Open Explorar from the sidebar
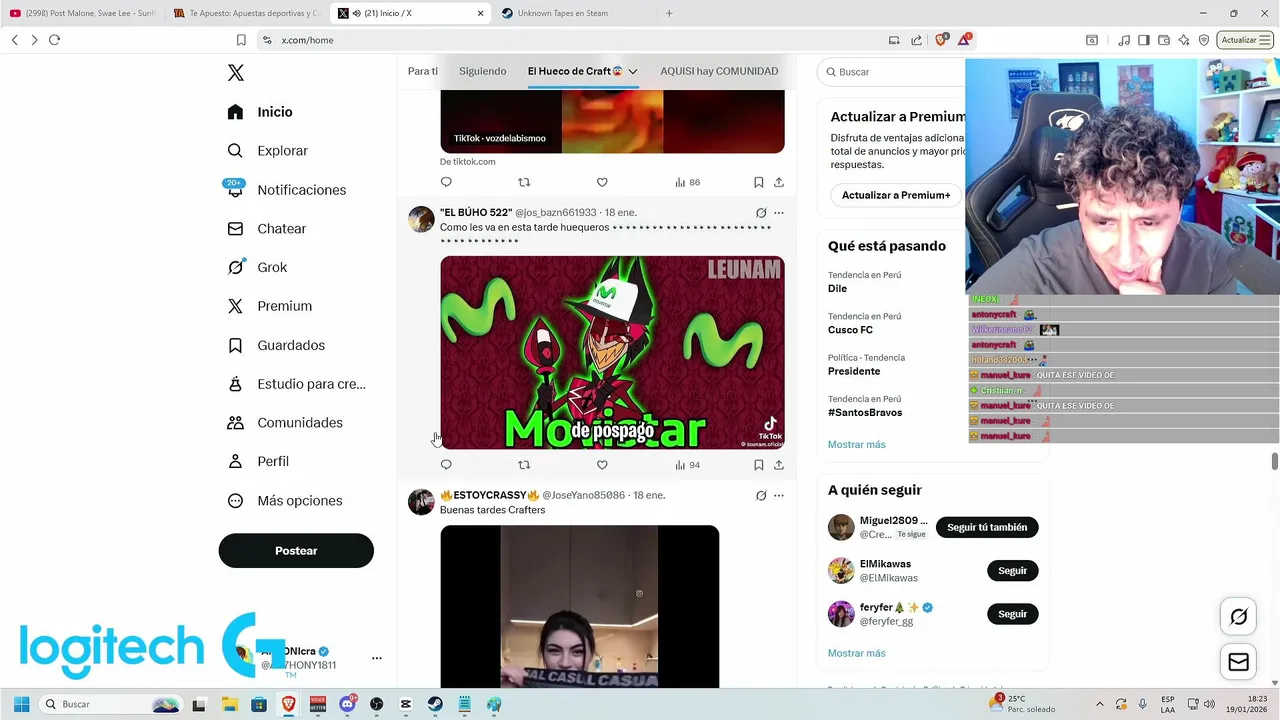Viewport: 1280px width, 720px height. pos(267,151)
